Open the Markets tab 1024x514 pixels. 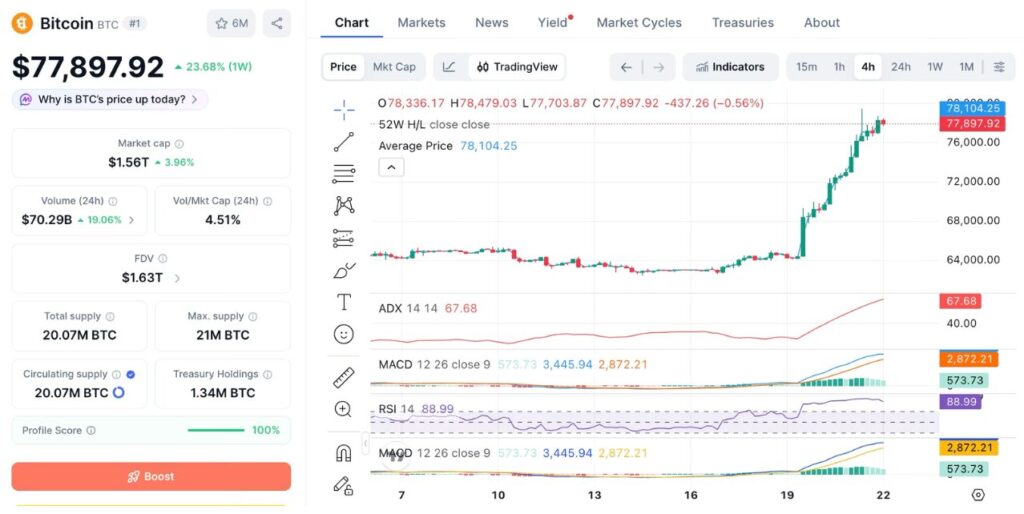(x=421, y=22)
